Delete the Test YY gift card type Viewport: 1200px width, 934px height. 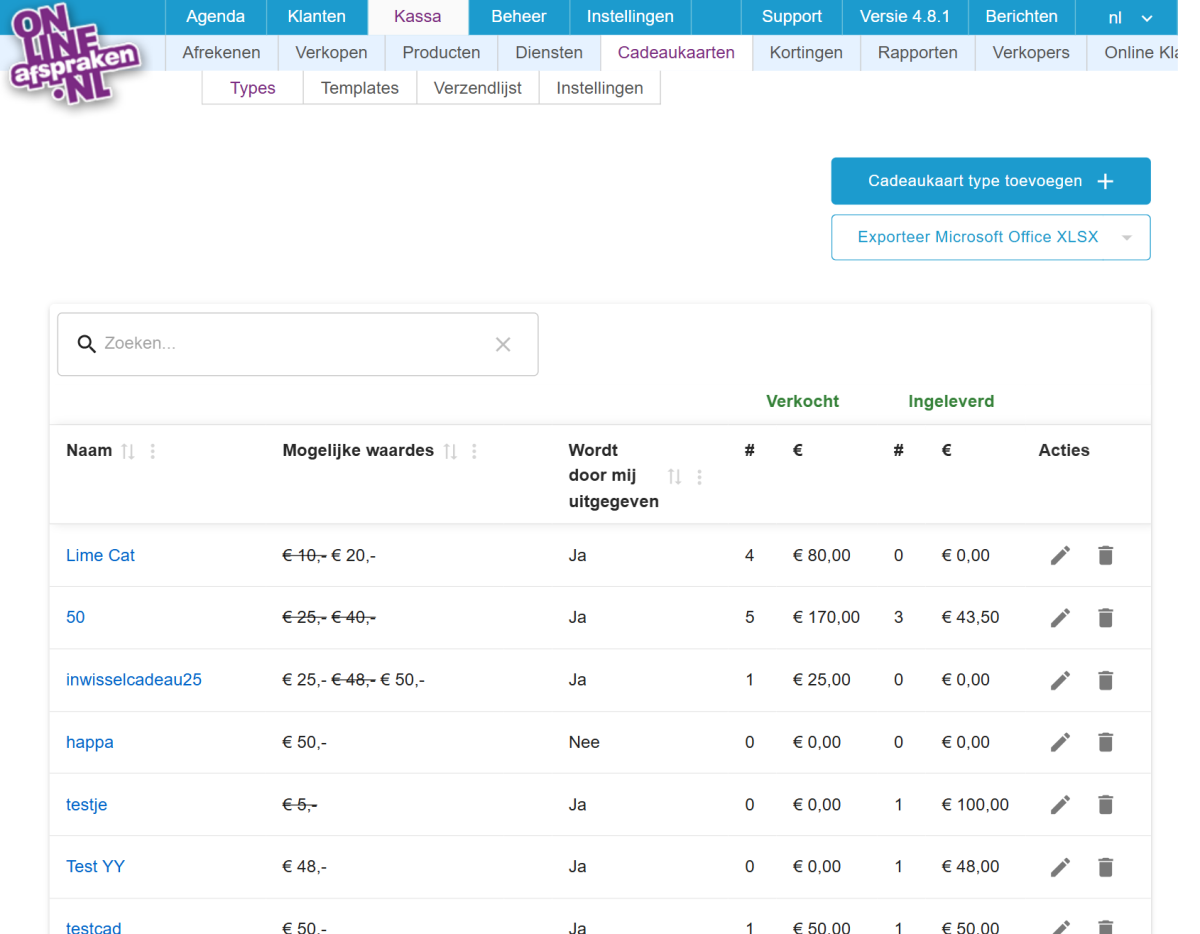(1105, 867)
